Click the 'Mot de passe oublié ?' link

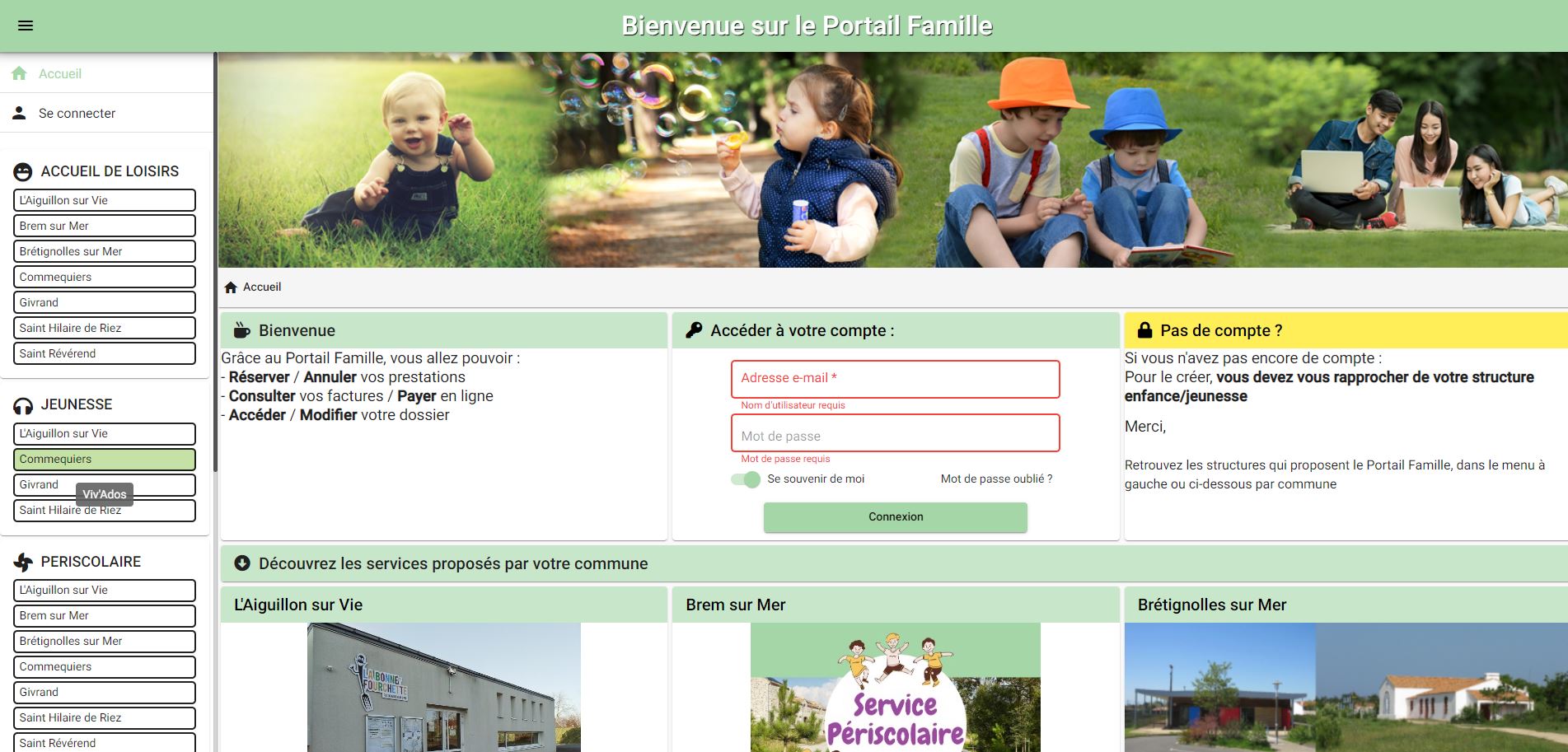[996, 479]
